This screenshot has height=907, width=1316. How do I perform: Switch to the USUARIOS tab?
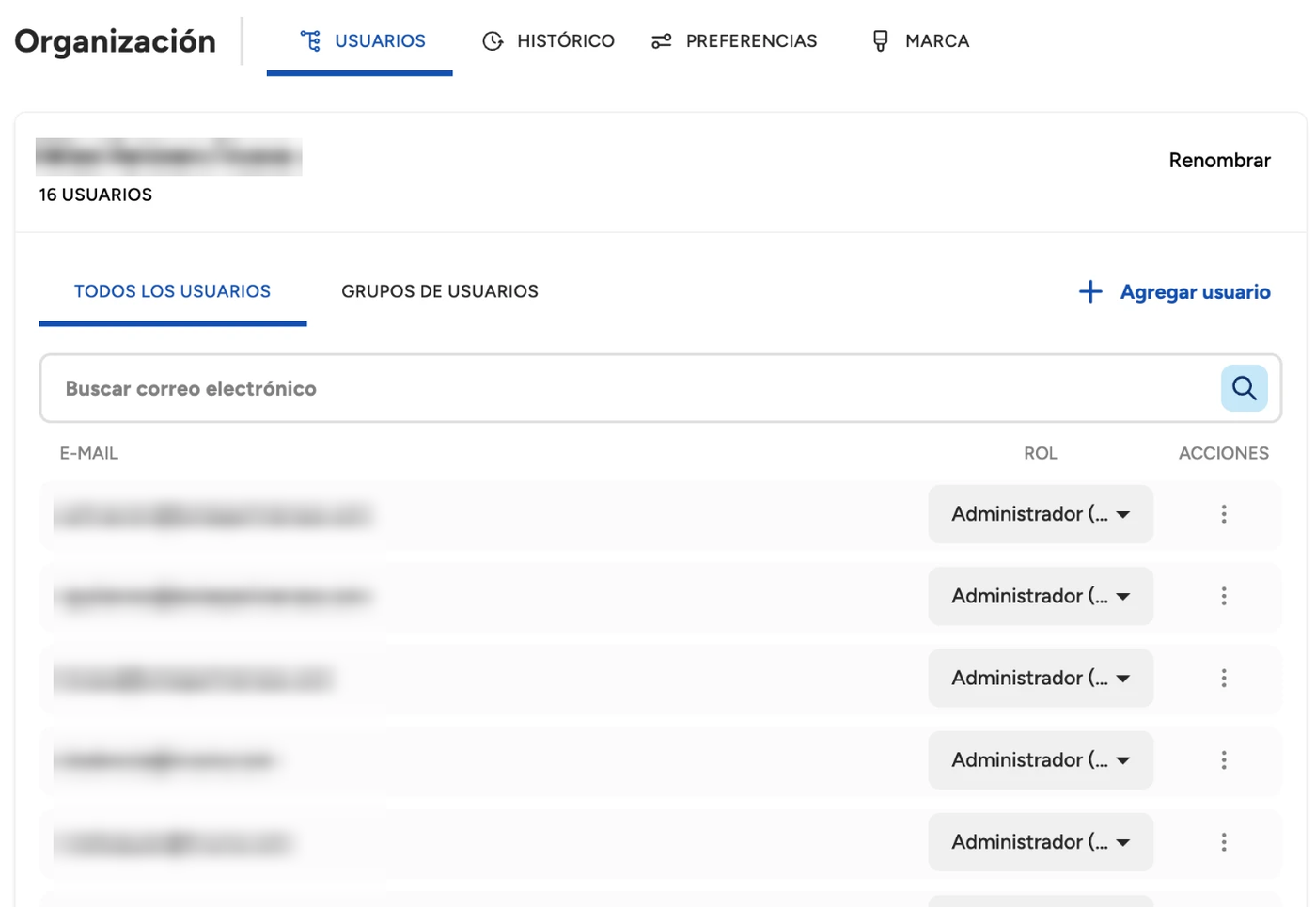361,41
